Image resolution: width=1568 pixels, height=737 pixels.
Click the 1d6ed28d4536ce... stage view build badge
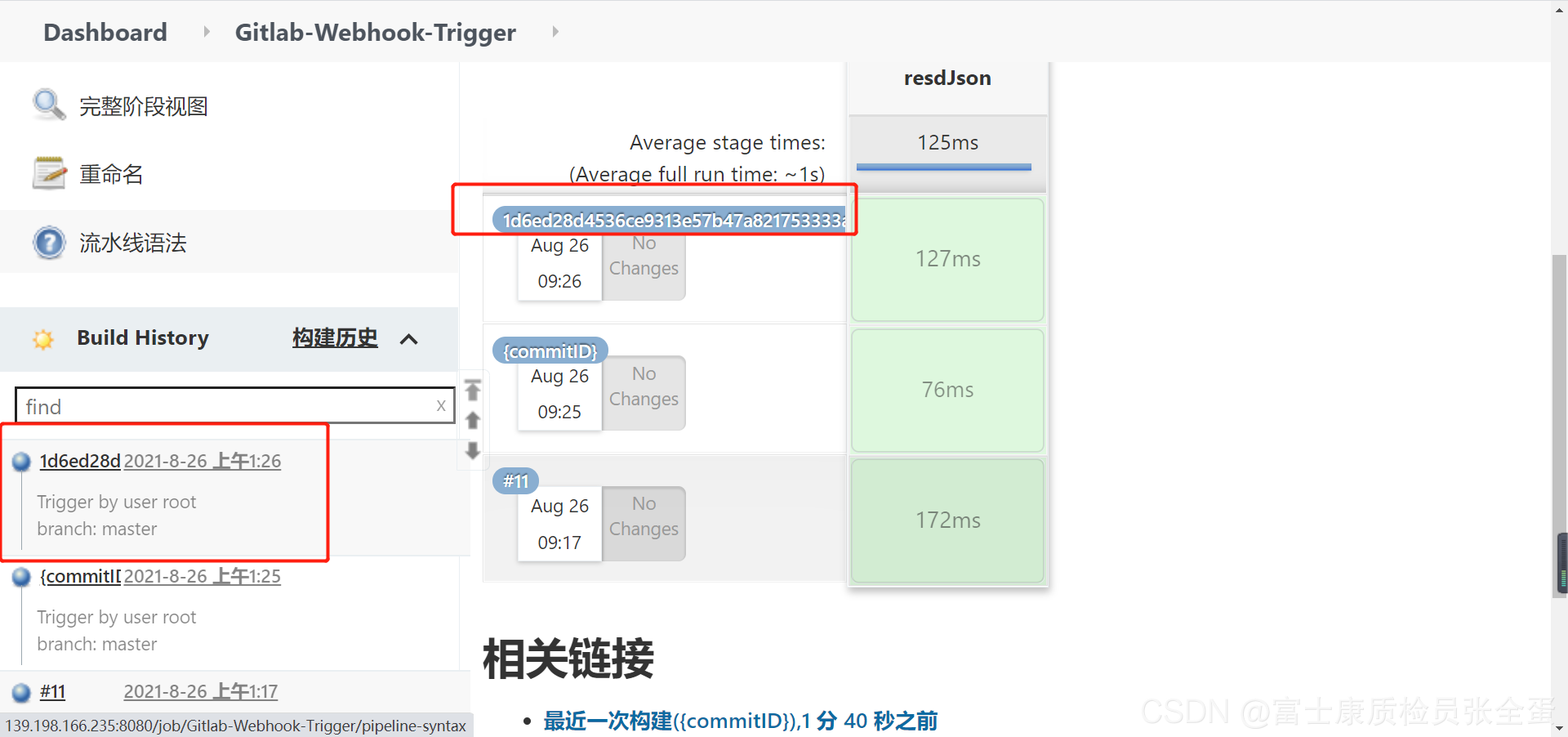click(x=670, y=220)
